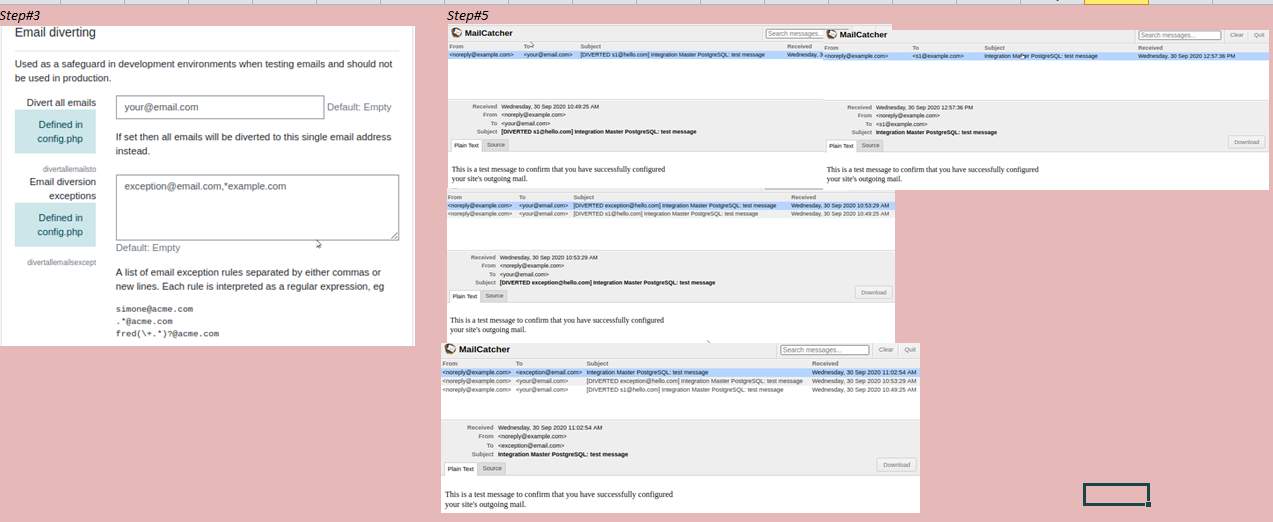The height and width of the screenshot is (522, 1273).
Task: Click the 'Step#3' label
Action: pyautogui.click(x=20, y=15)
